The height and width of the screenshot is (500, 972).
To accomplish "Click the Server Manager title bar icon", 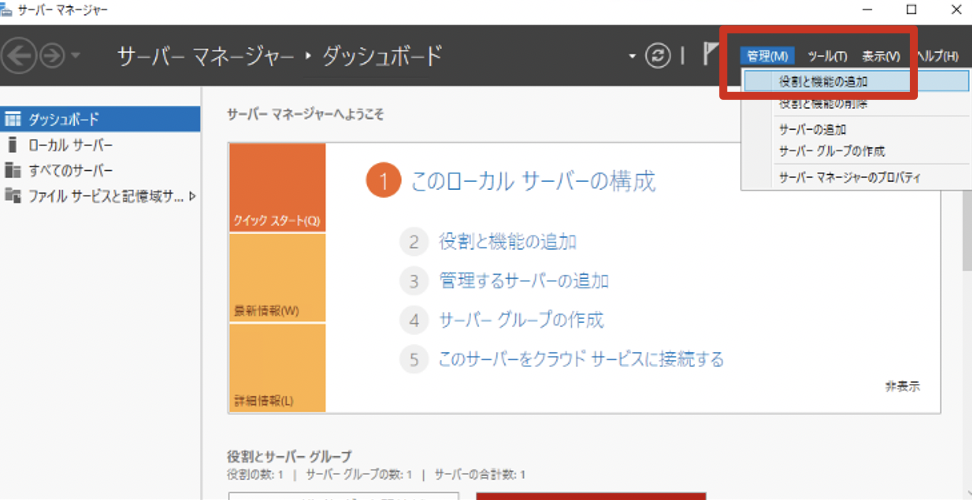I will pos(7,9).
